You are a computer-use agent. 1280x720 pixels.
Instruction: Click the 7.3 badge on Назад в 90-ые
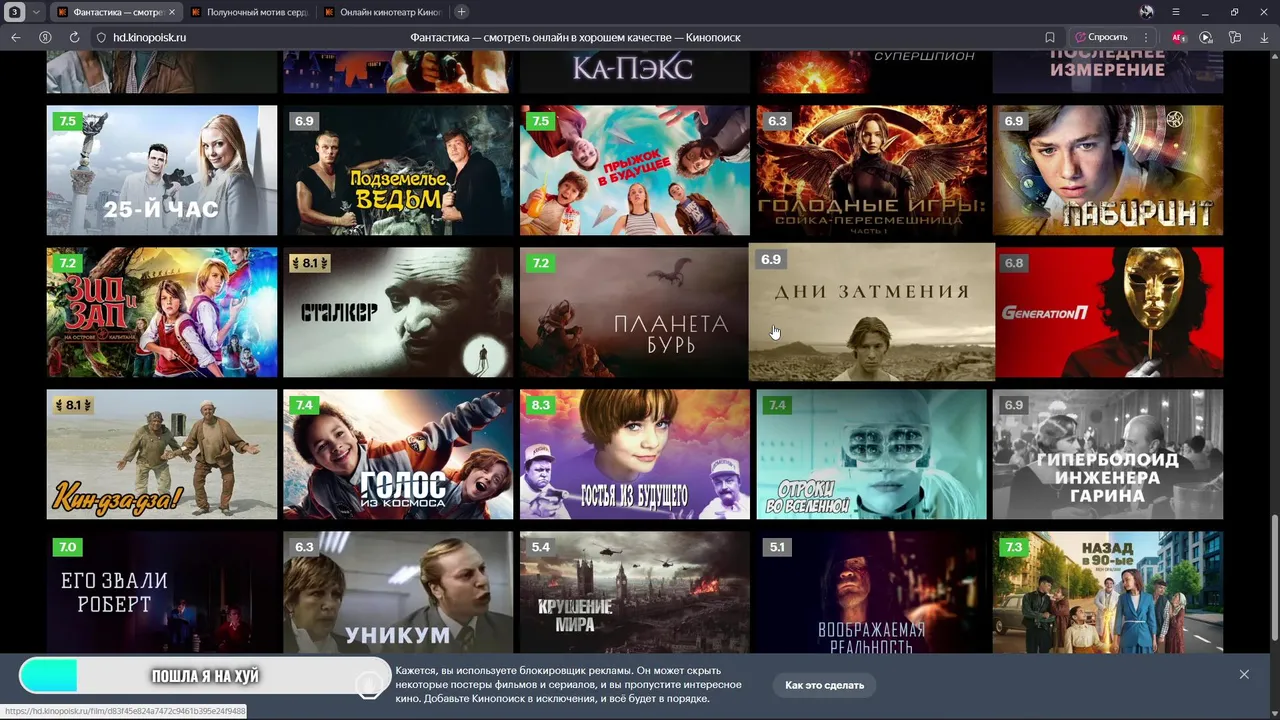pyautogui.click(x=1014, y=547)
